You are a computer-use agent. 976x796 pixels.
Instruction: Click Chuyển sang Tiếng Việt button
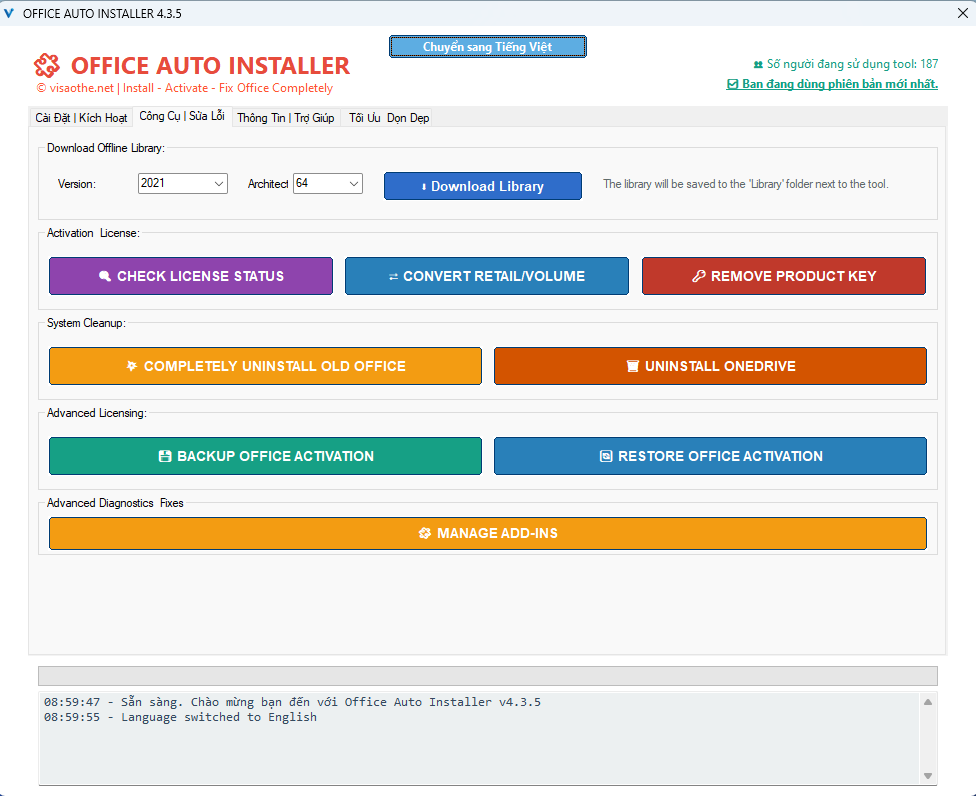click(x=487, y=47)
